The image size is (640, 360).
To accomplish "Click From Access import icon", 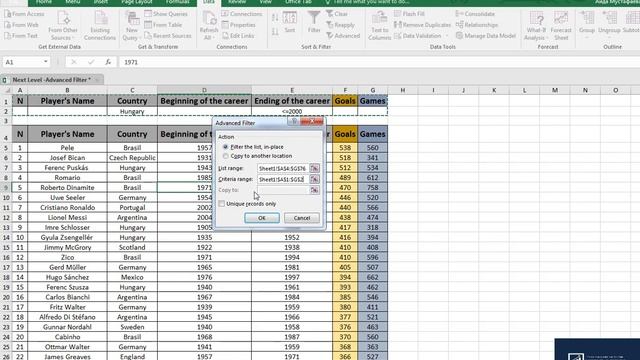I will click(7, 14).
